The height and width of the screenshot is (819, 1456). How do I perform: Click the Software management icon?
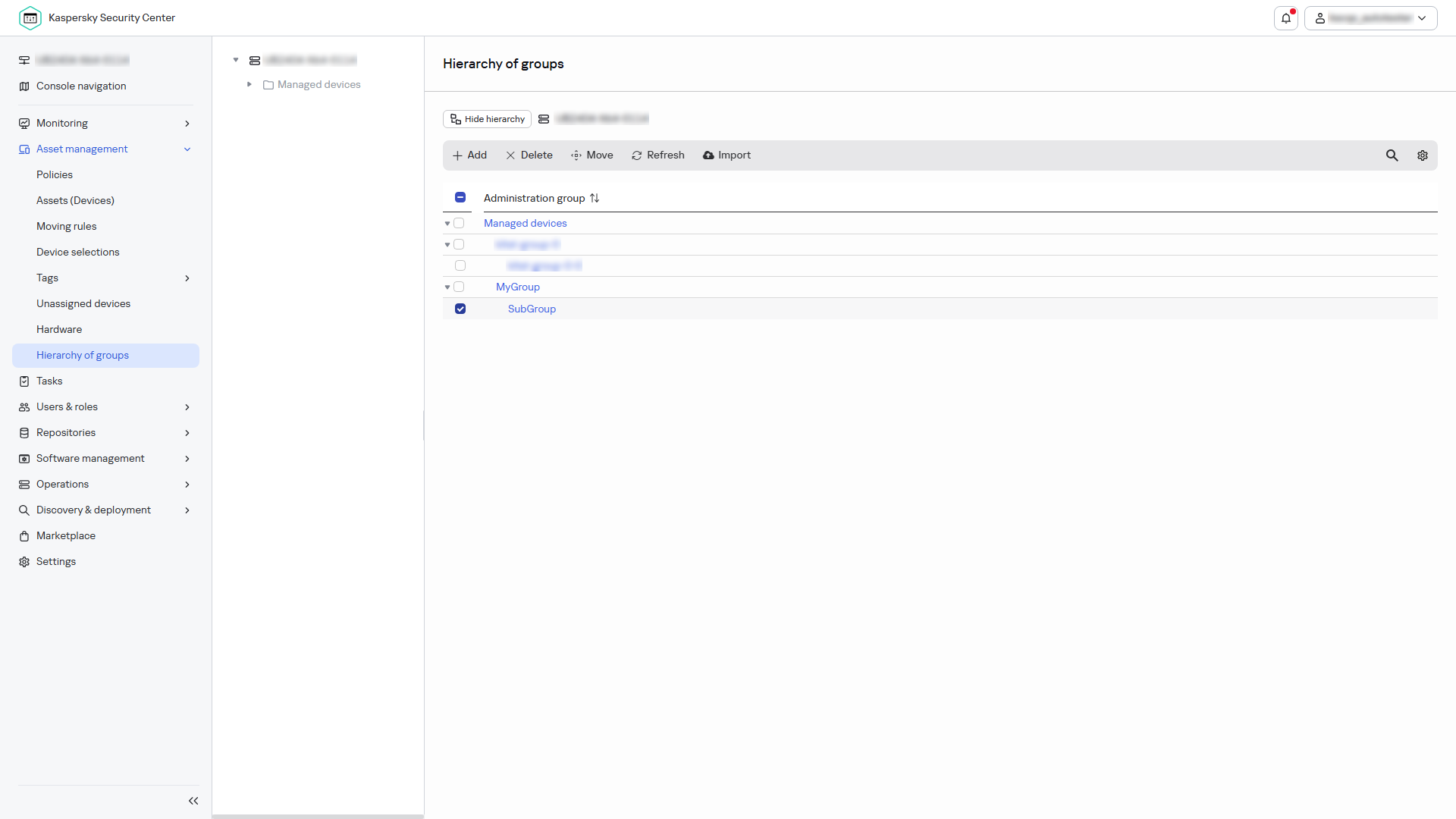click(24, 459)
